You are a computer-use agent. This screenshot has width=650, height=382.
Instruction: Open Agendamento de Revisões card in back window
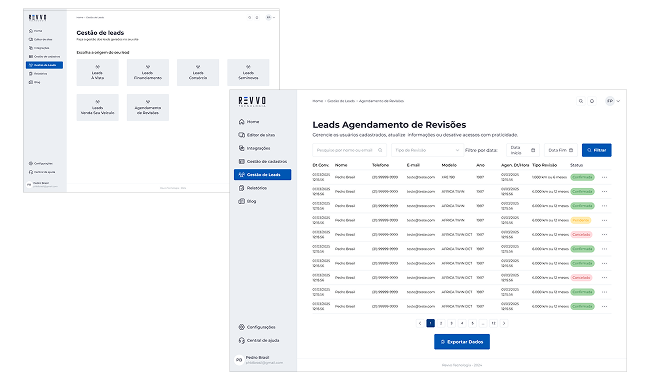point(148,107)
